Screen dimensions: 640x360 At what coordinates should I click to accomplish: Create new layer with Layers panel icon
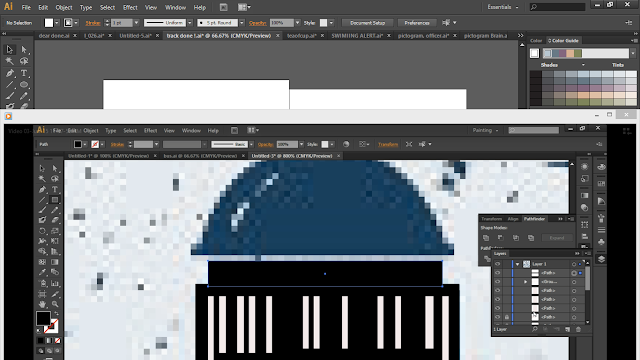tap(567, 329)
